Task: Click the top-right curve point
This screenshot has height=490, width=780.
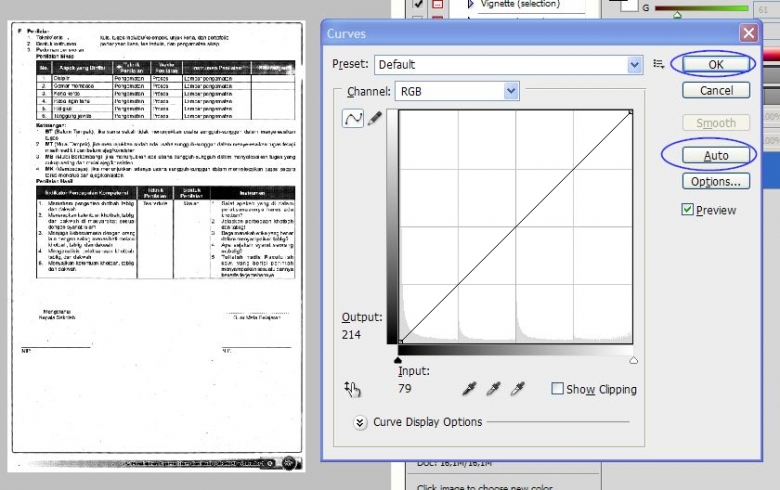Action: coord(632,111)
